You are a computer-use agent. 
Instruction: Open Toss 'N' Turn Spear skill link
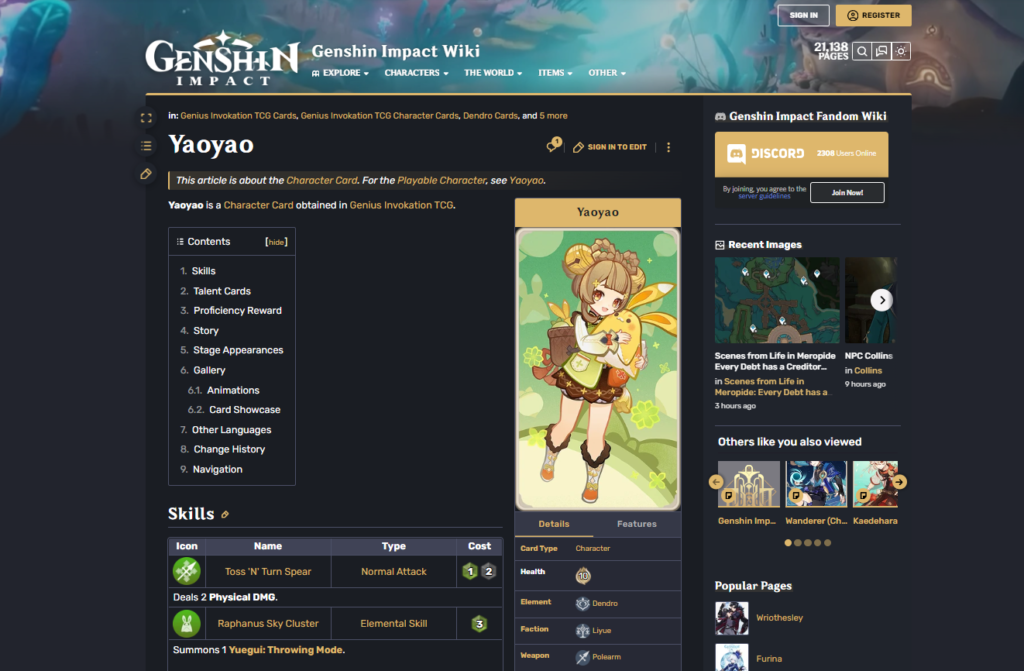(x=268, y=572)
